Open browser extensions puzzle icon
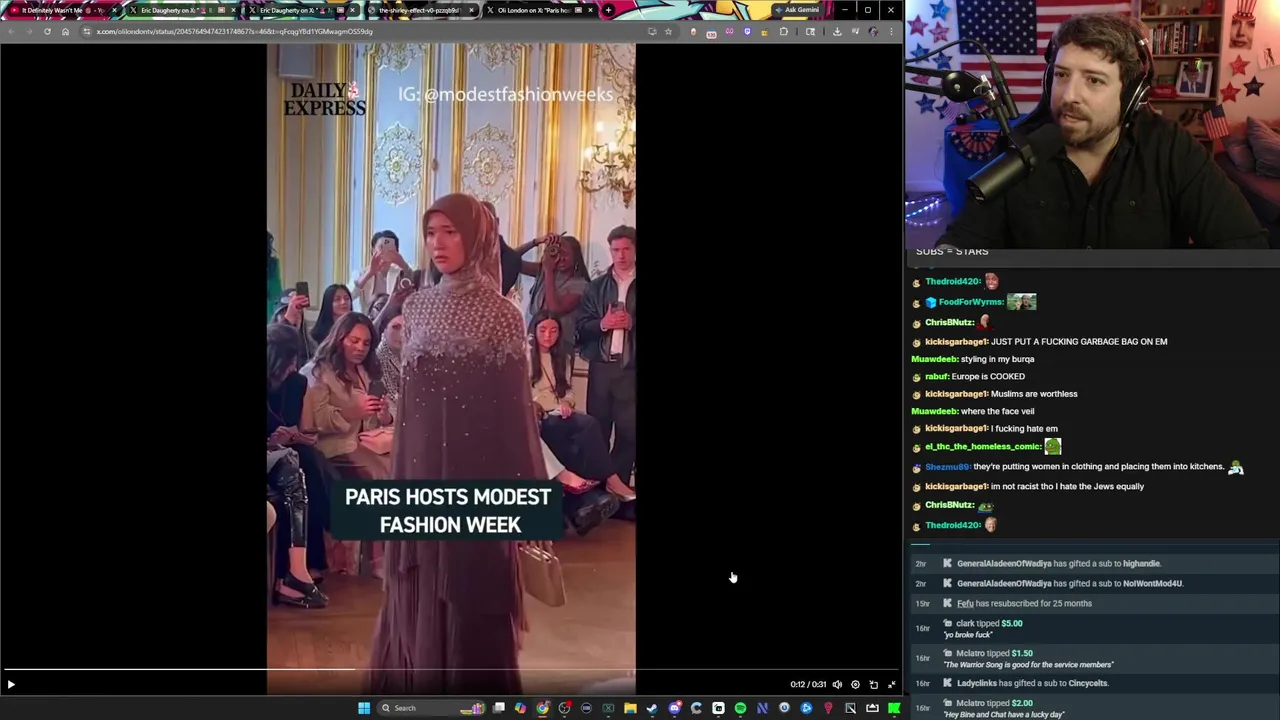The image size is (1280, 720). [x=783, y=31]
